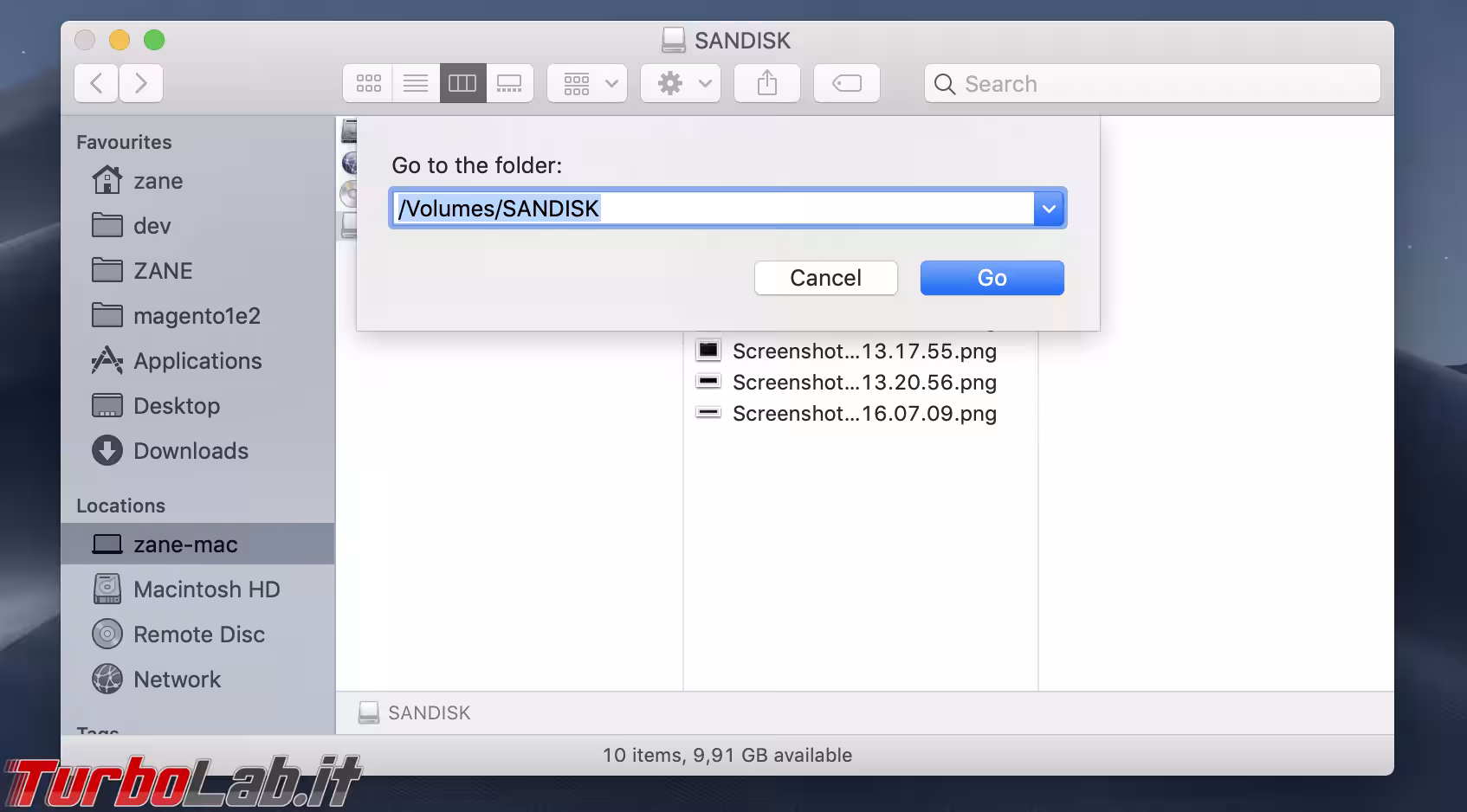Go back with the left arrow button

(x=96, y=84)
